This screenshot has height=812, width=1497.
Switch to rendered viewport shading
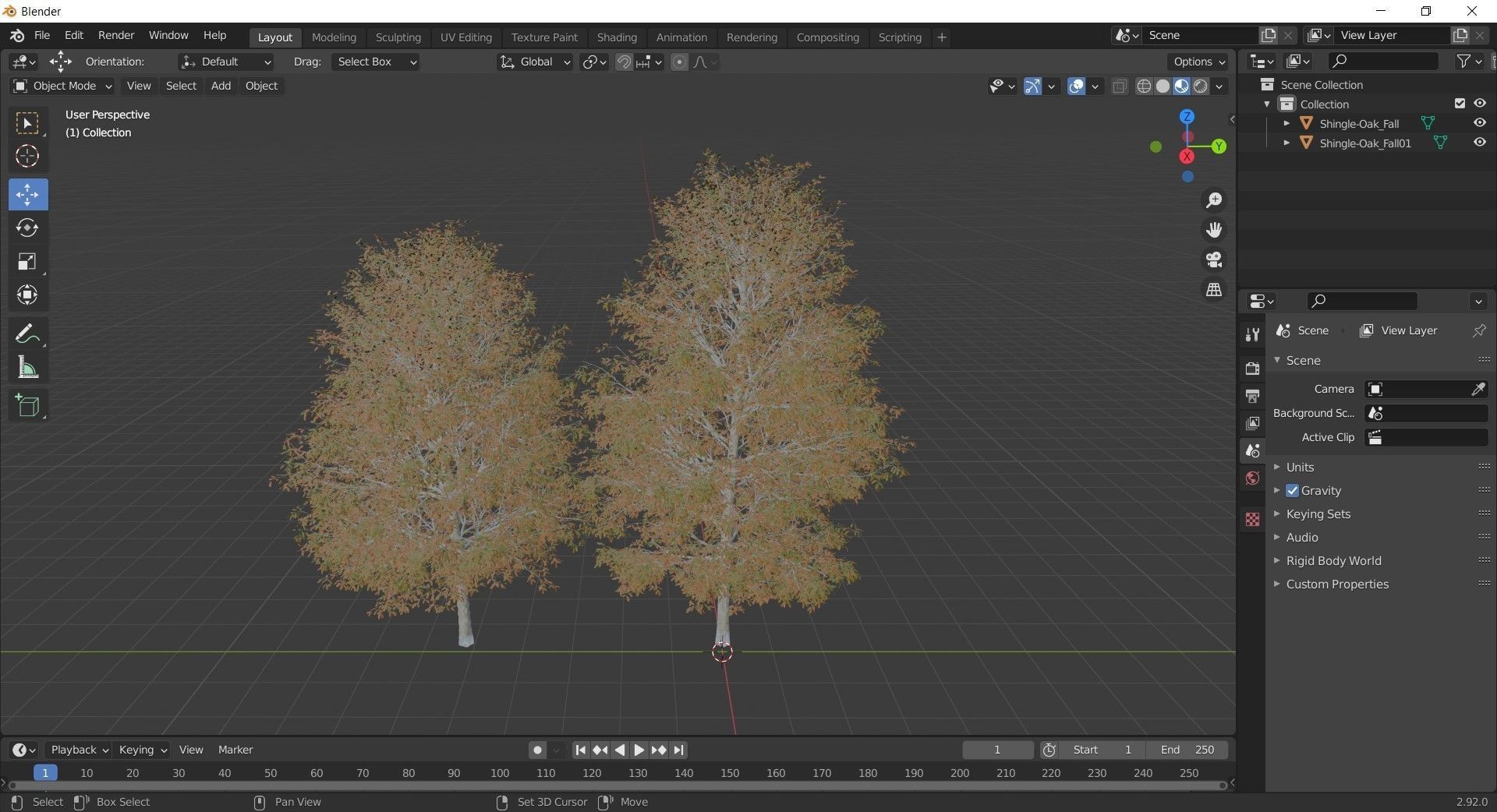tap(1201, 86)
